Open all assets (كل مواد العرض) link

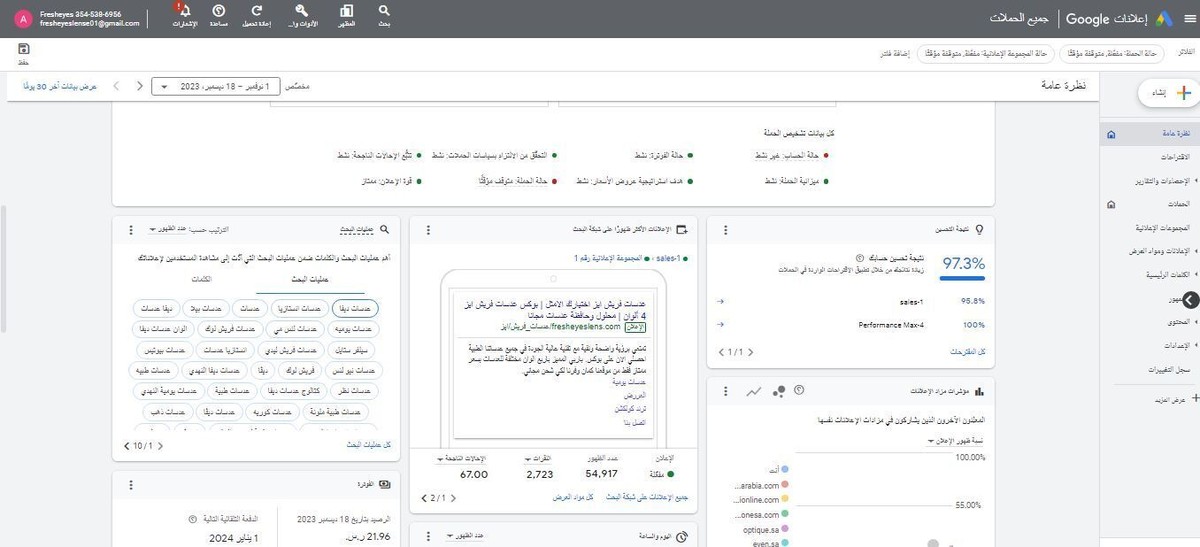pyautogui.click(x=574, y=497)
